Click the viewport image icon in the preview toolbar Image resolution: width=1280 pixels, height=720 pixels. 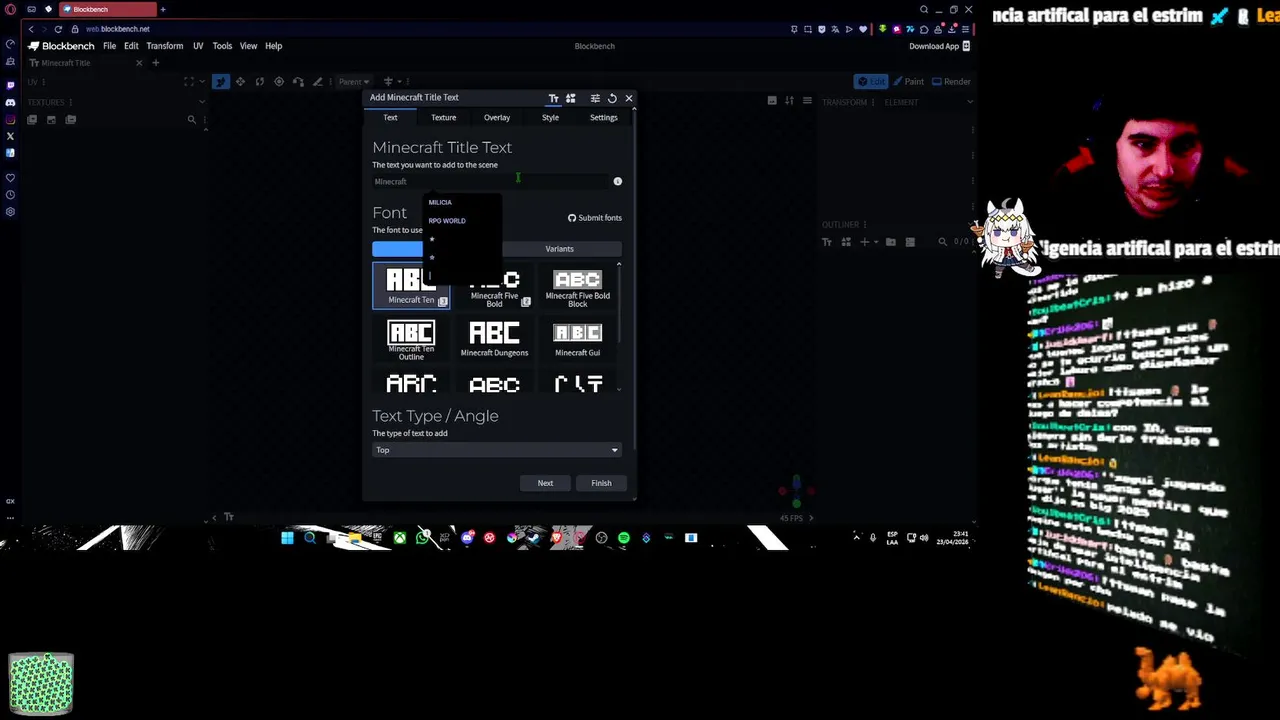772,101
